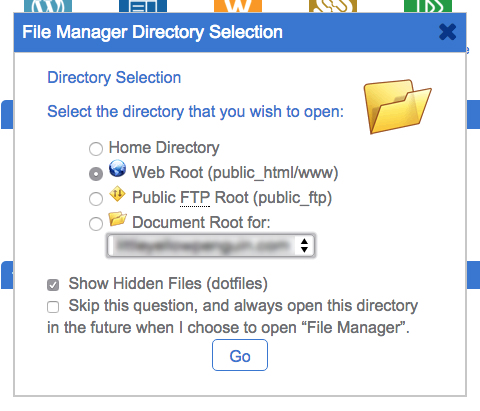
Task: Close the File Manager Directory Selection dialog
Action: [447, 32]
